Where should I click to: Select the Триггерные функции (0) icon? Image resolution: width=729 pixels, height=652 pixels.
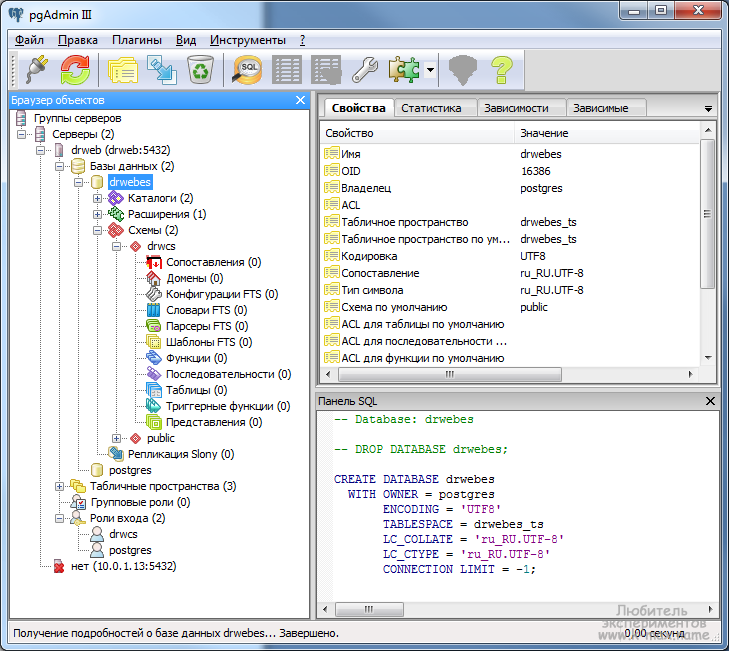(154, 406)
